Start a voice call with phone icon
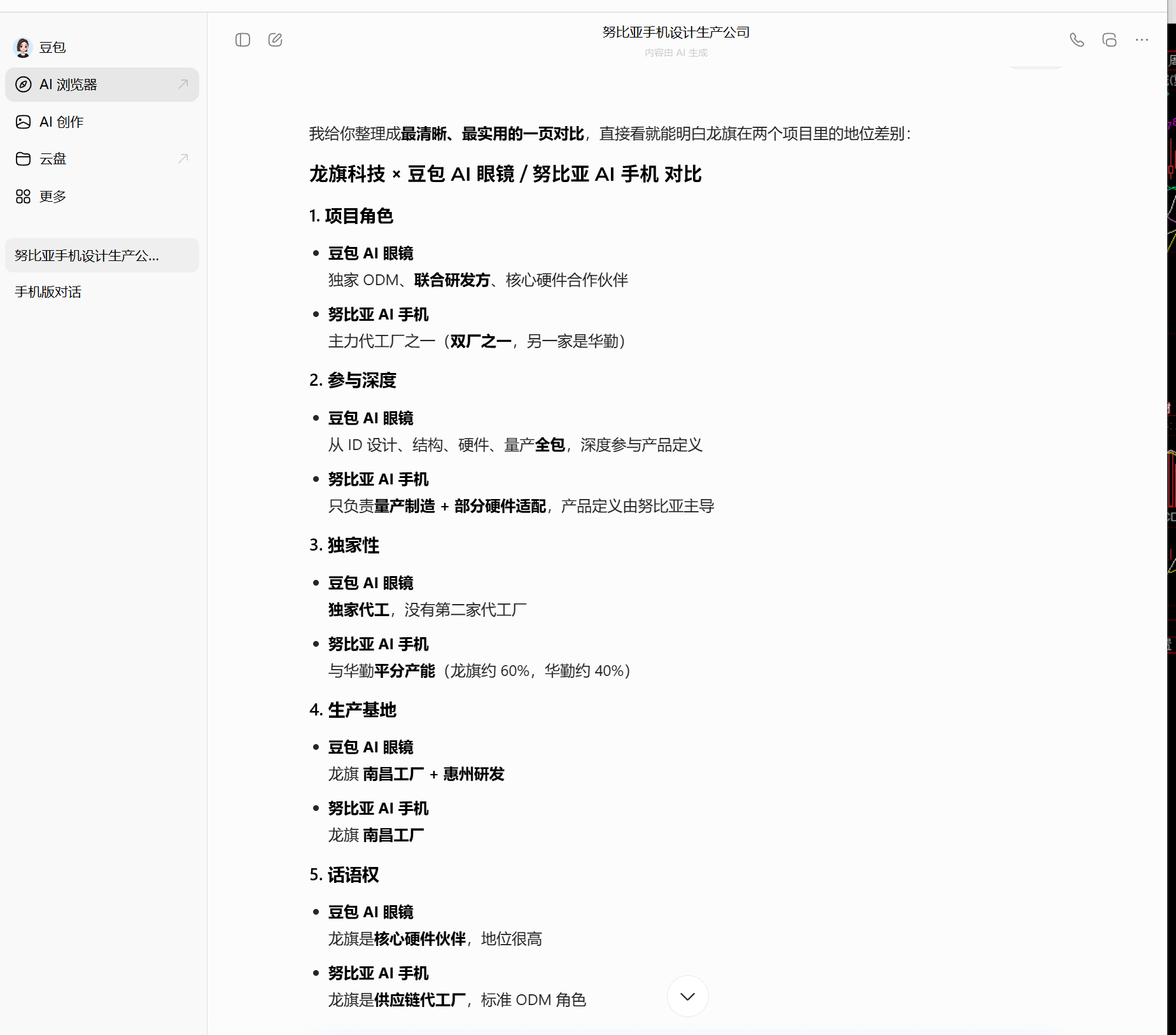The width and height of the screenshot is (1176, 1035). (1077, 40)
